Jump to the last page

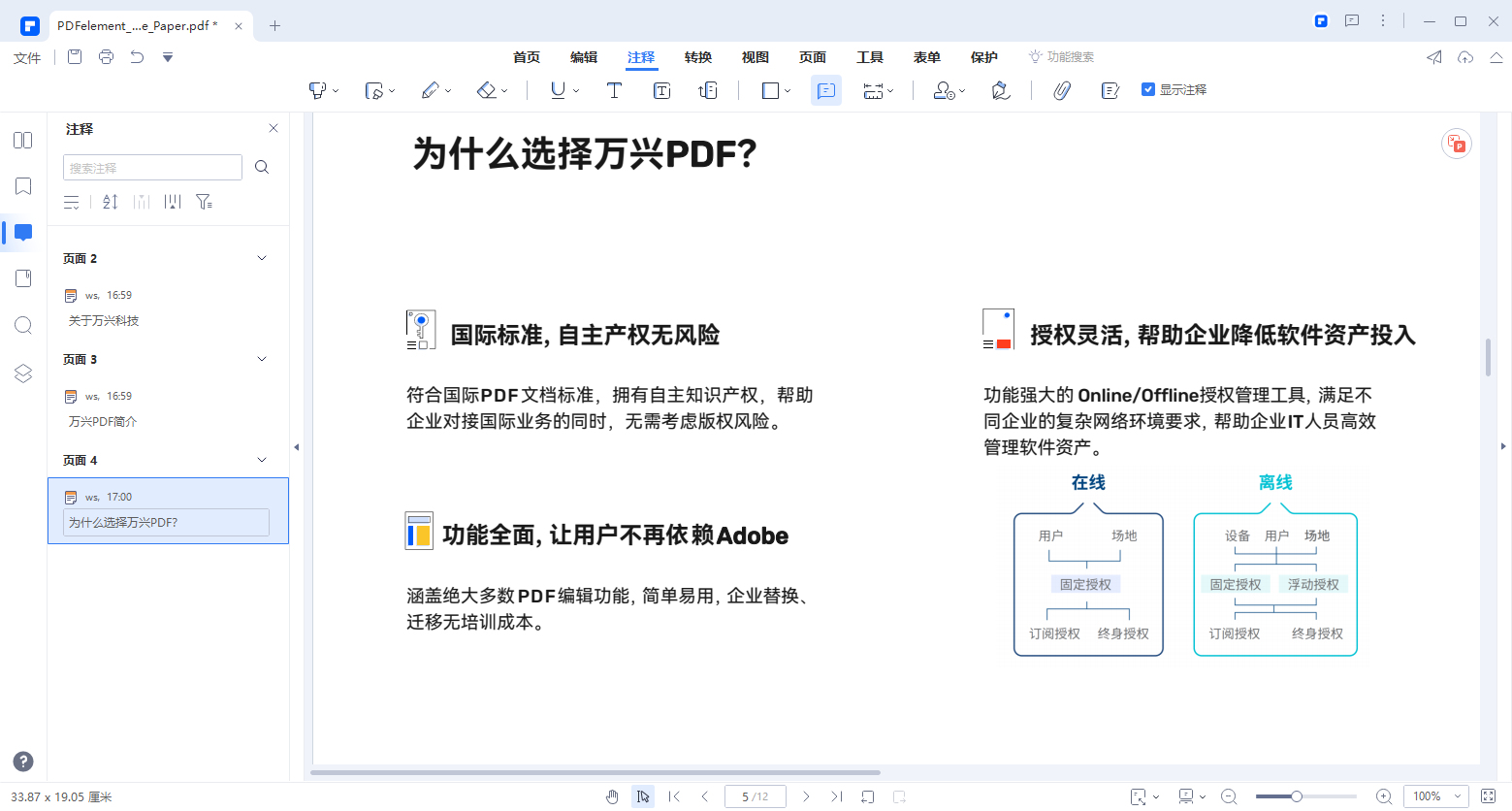coord(836,796)
